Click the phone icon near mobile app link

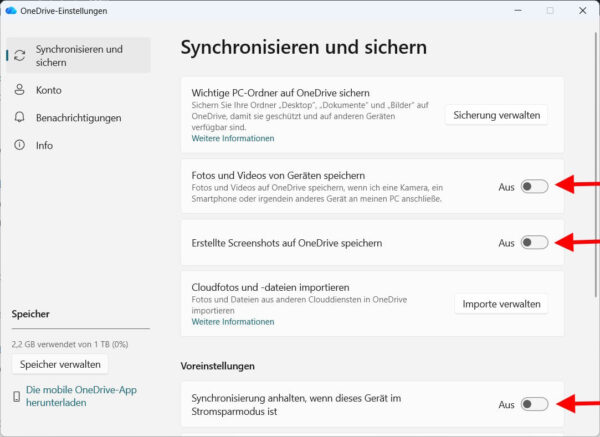point(16,396)
